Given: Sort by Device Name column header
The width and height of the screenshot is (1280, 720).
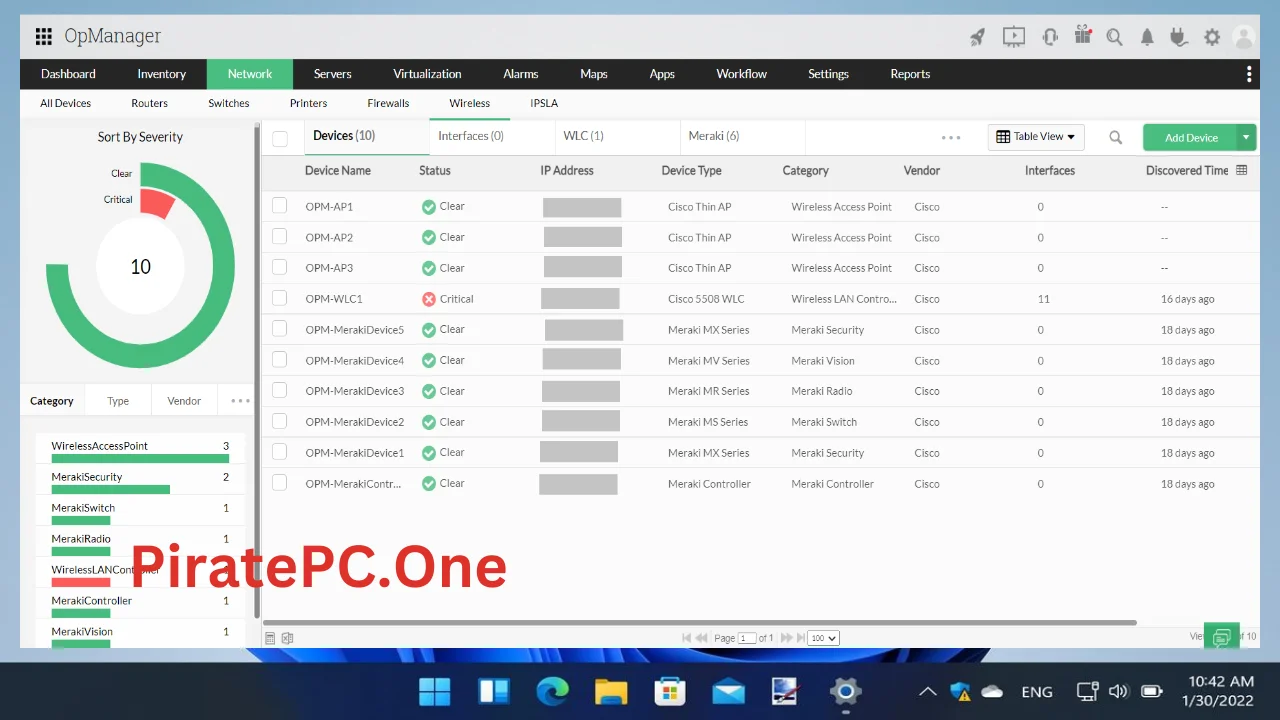Looking at the screenshot, I should pos(338,171).
